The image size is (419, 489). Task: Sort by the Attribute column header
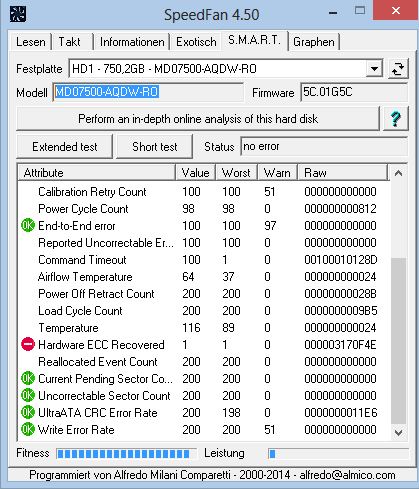pos(97,173)
